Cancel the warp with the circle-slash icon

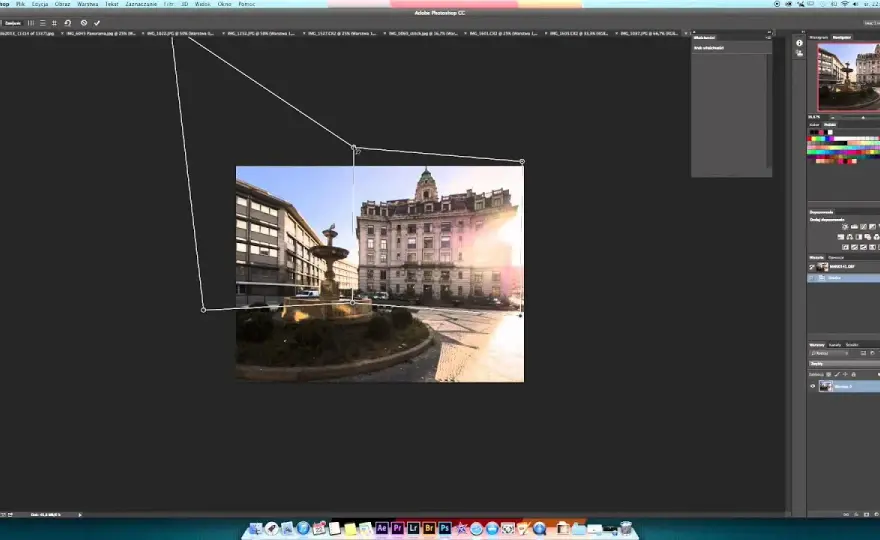(x=84, y=23)
